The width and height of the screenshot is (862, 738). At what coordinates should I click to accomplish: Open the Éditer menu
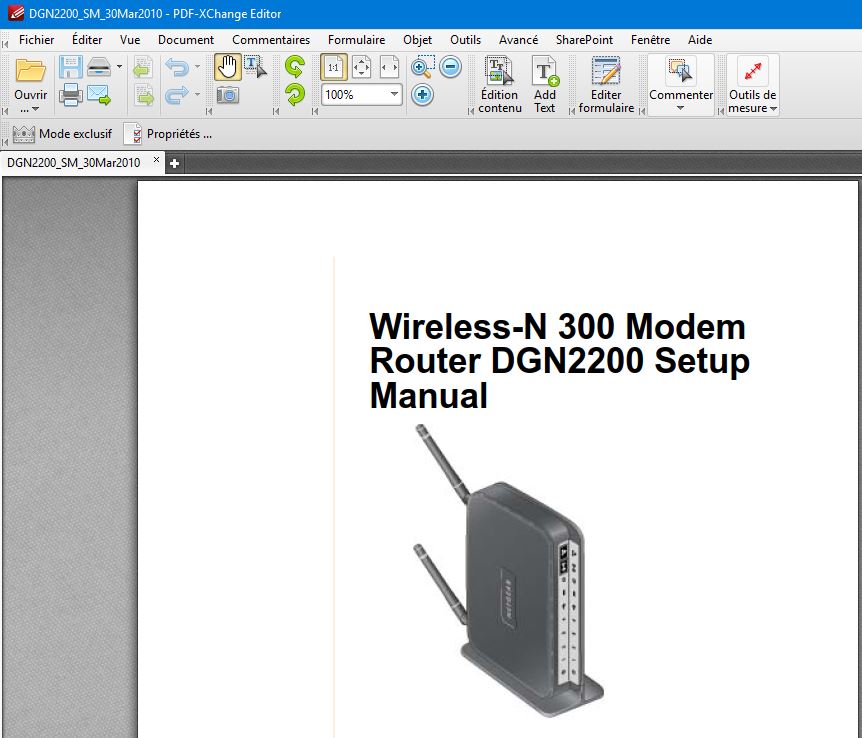click(x=87, y=40)
